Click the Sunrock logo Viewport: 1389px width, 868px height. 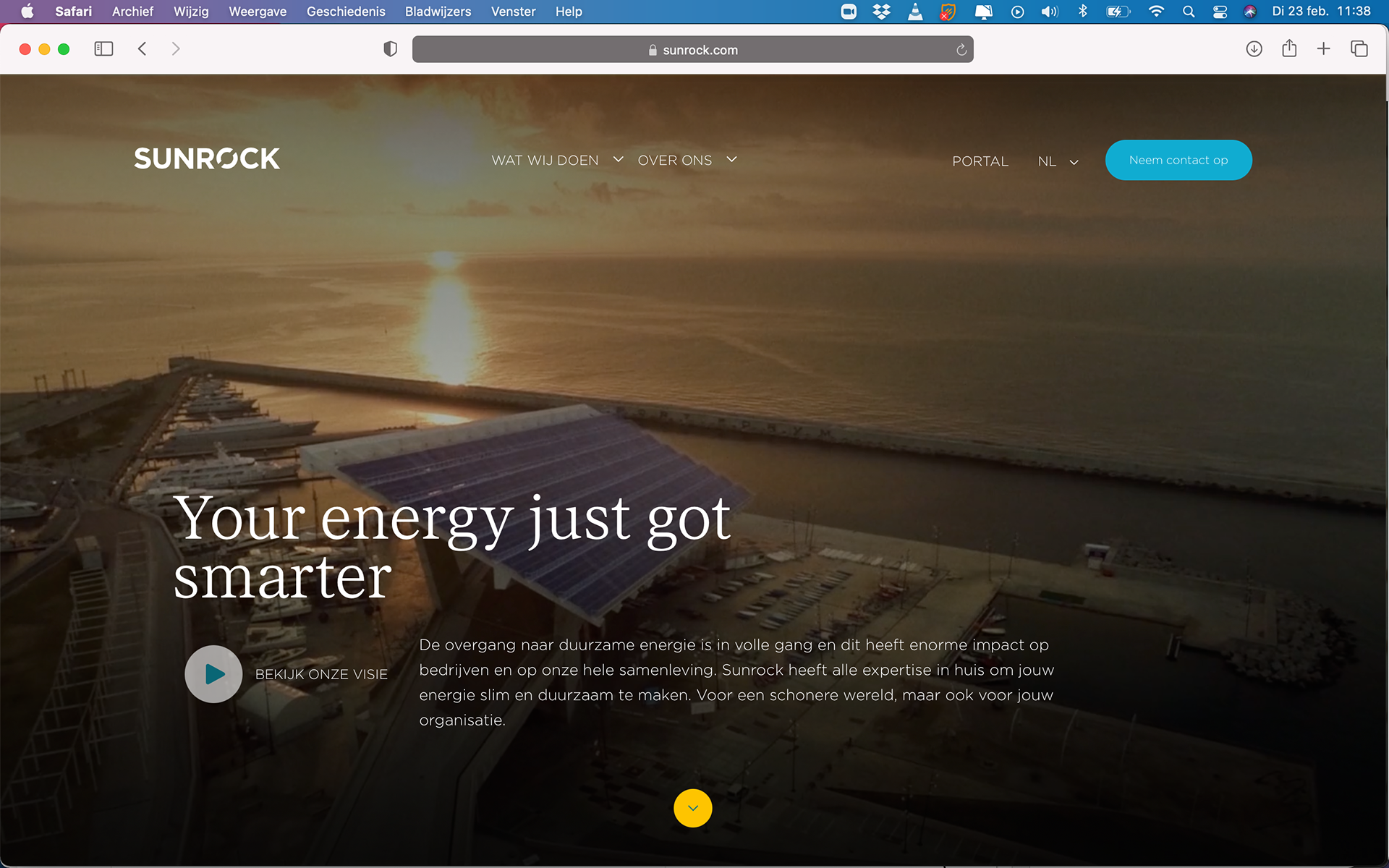coord(207,159)
